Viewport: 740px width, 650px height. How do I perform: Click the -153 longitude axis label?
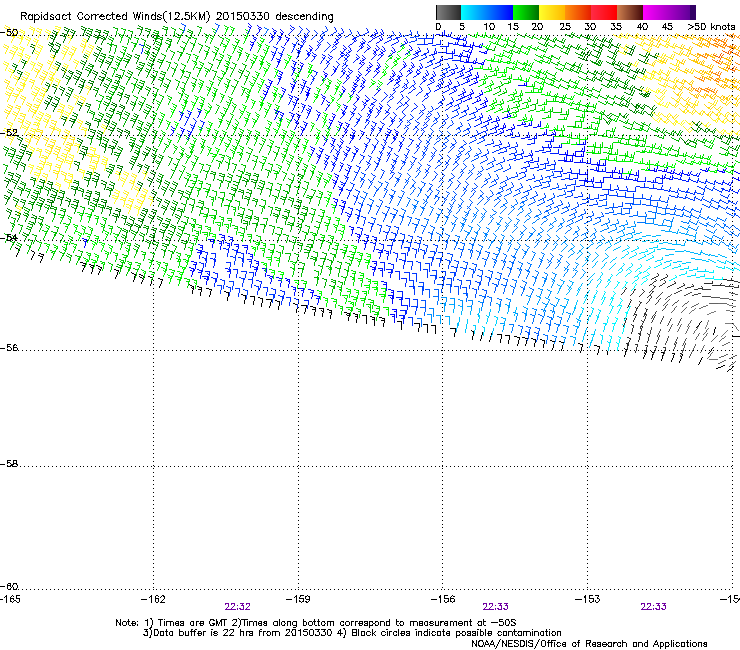588,599
